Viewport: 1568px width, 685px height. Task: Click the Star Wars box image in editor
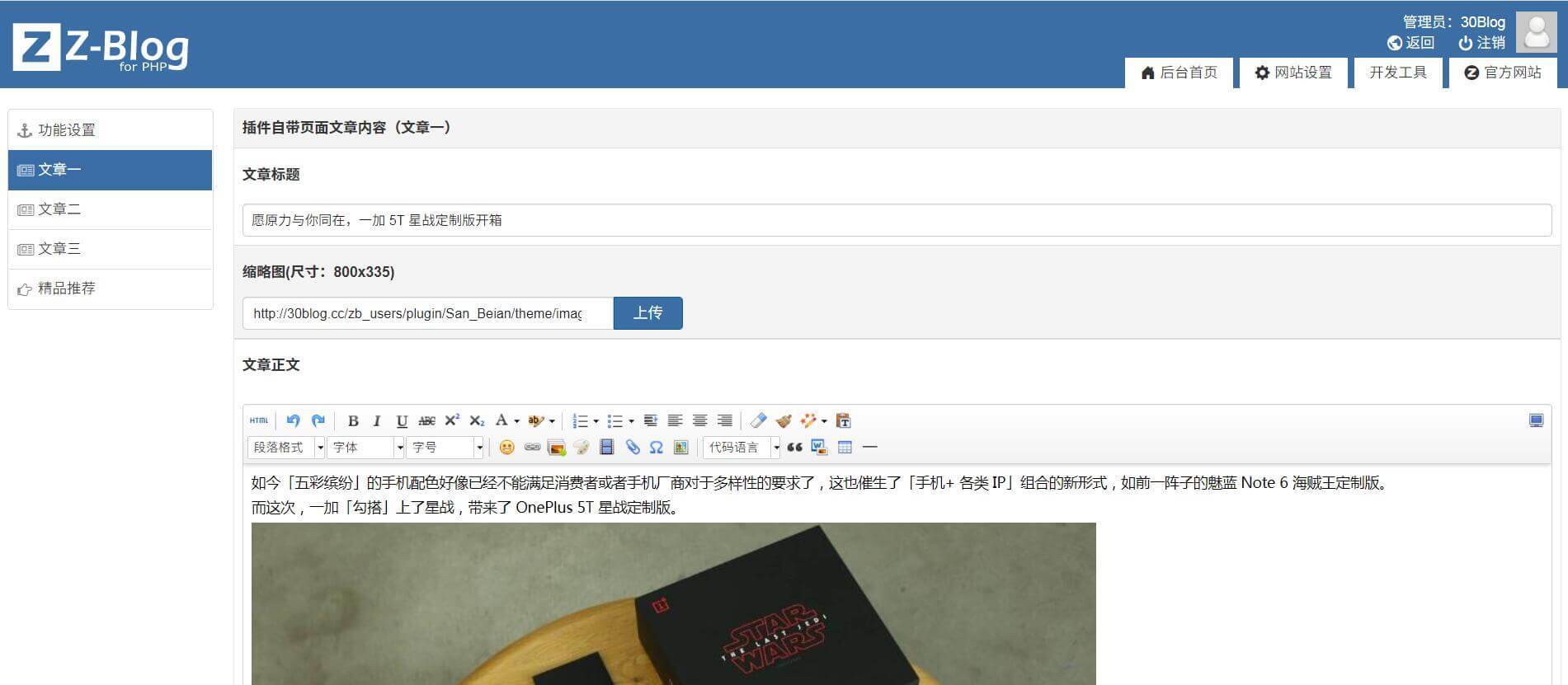(674, 603)
